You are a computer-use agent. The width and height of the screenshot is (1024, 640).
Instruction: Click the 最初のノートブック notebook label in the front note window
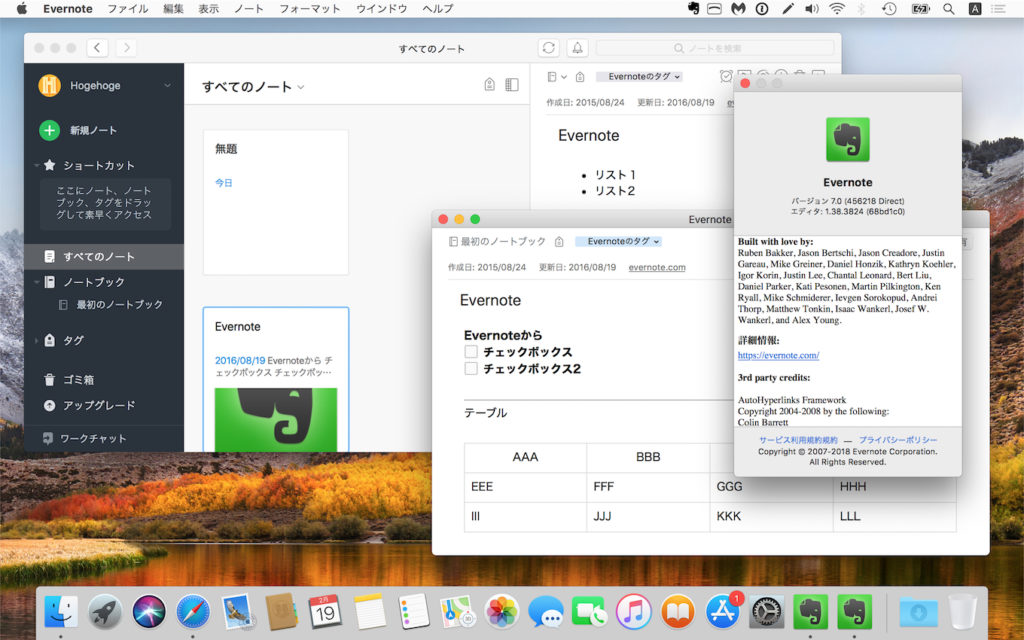503,242
